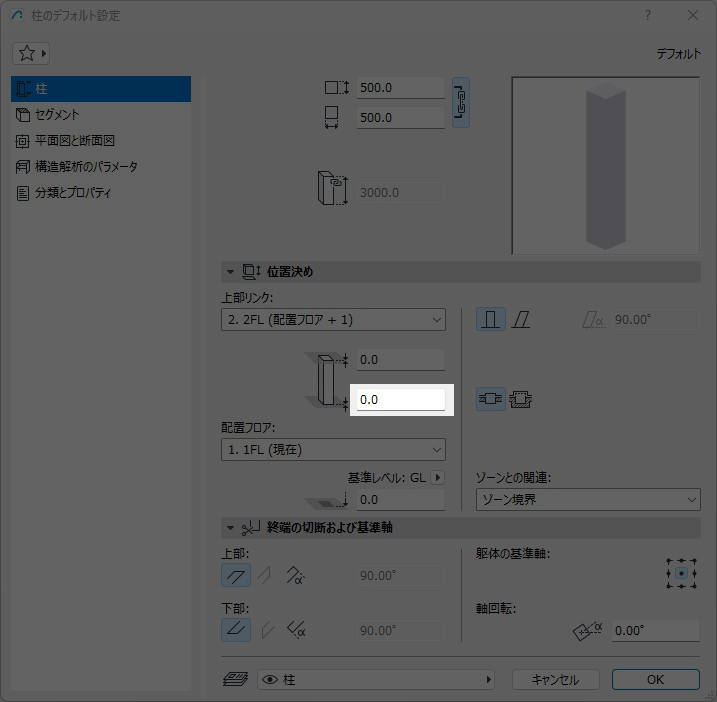Click the right wrapping relation icon beside the offsets

point(521,399)
